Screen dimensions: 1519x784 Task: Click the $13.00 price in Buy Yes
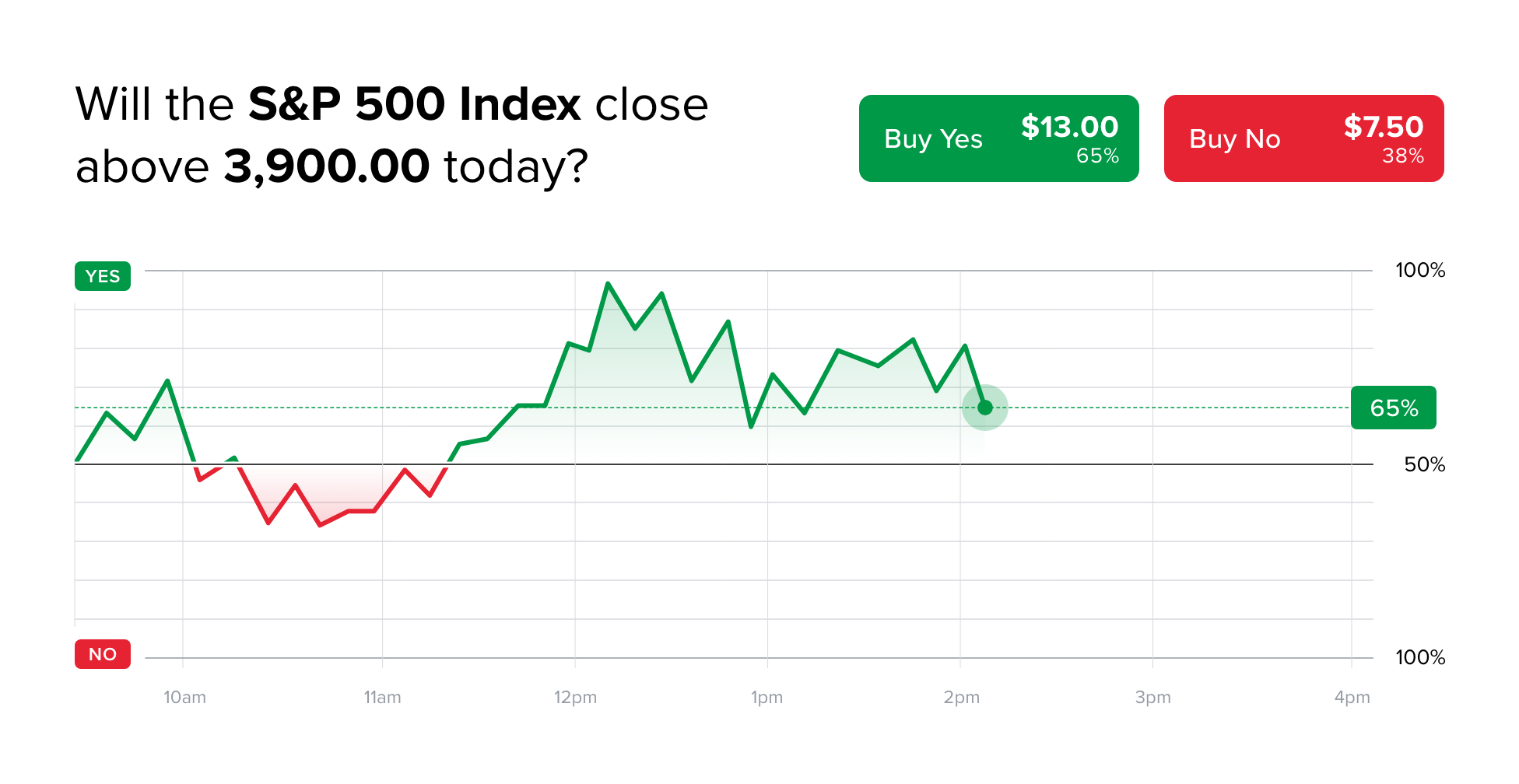coord(1069,127)
